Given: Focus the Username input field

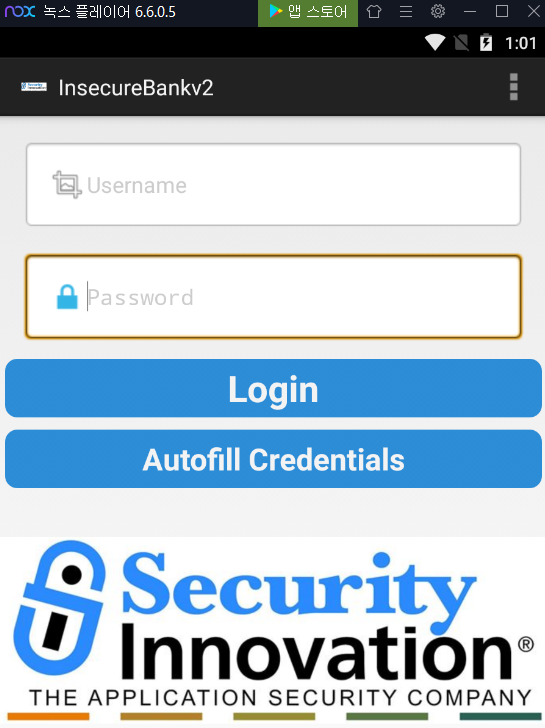Looking at the screenshot, I should pos(273,185).
